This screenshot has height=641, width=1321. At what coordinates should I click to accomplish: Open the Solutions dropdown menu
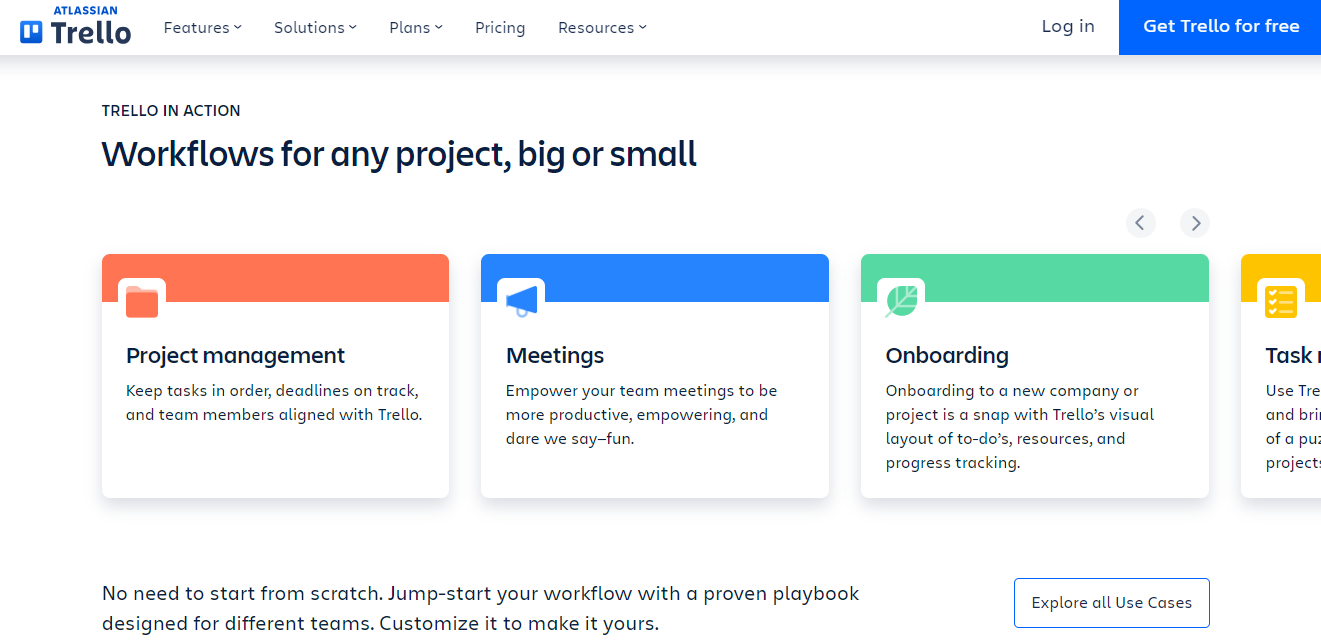(x=315, y=28)
